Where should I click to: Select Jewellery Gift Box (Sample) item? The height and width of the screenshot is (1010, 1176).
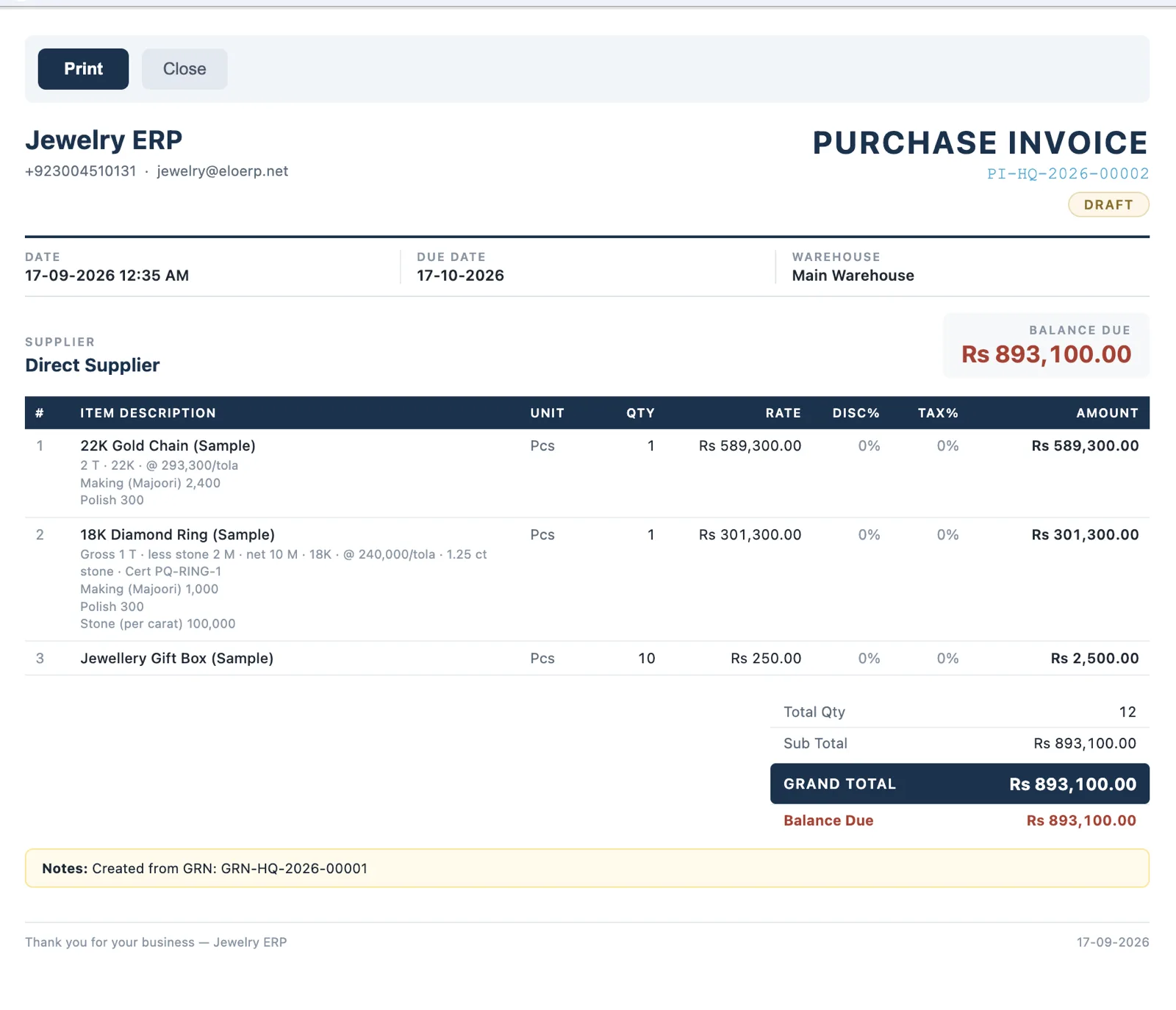coord(176,658)
